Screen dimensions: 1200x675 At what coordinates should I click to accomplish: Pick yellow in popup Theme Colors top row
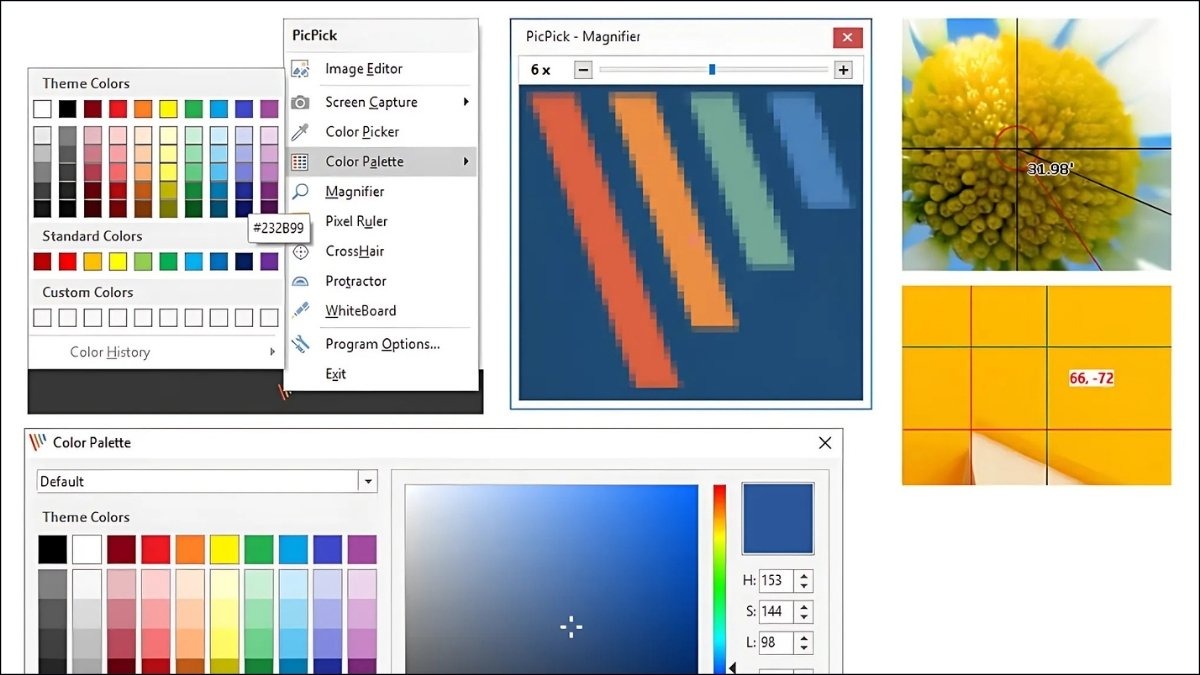[168, 109]
